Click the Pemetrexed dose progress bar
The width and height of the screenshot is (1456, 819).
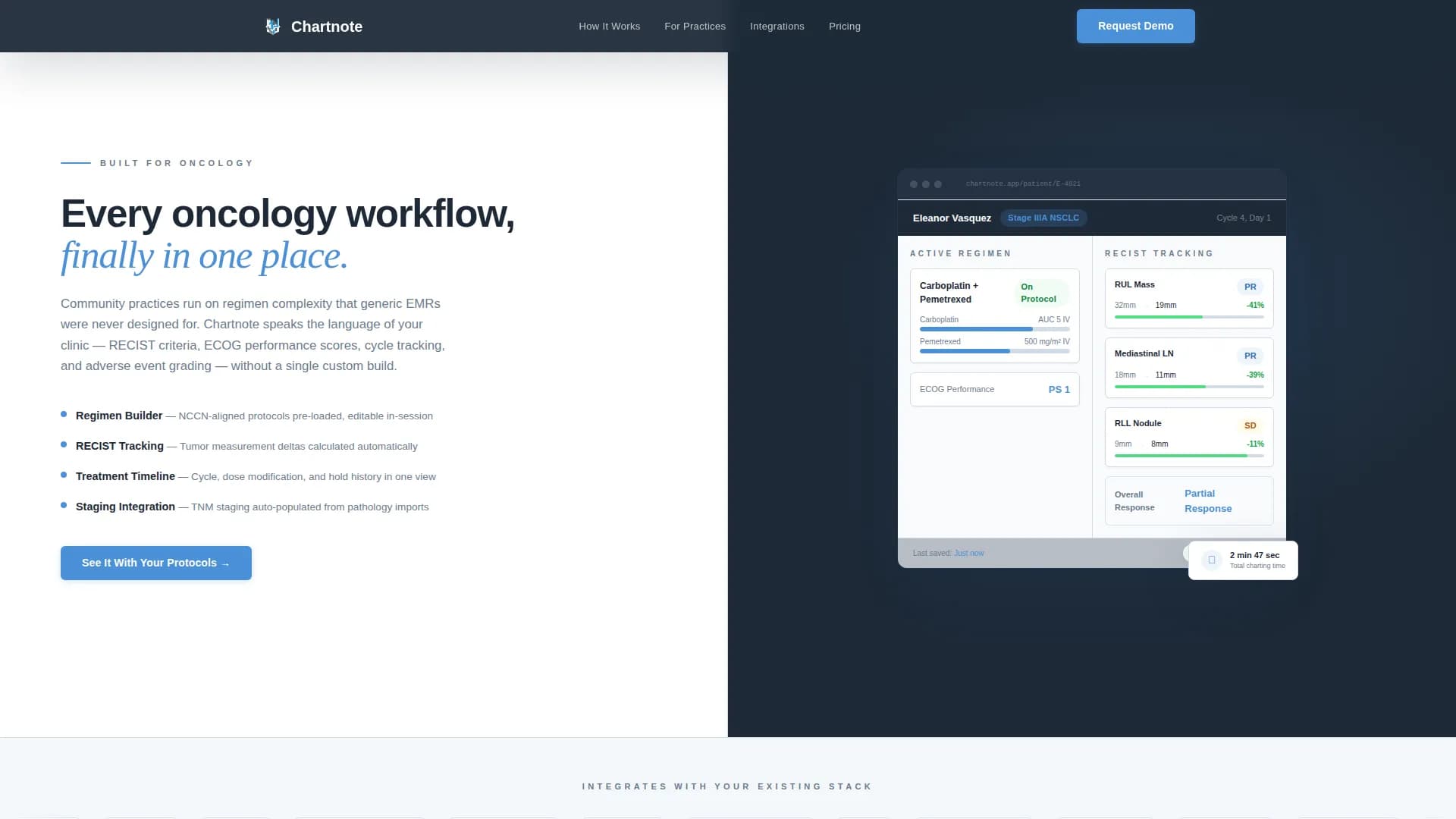pos(994,351)
